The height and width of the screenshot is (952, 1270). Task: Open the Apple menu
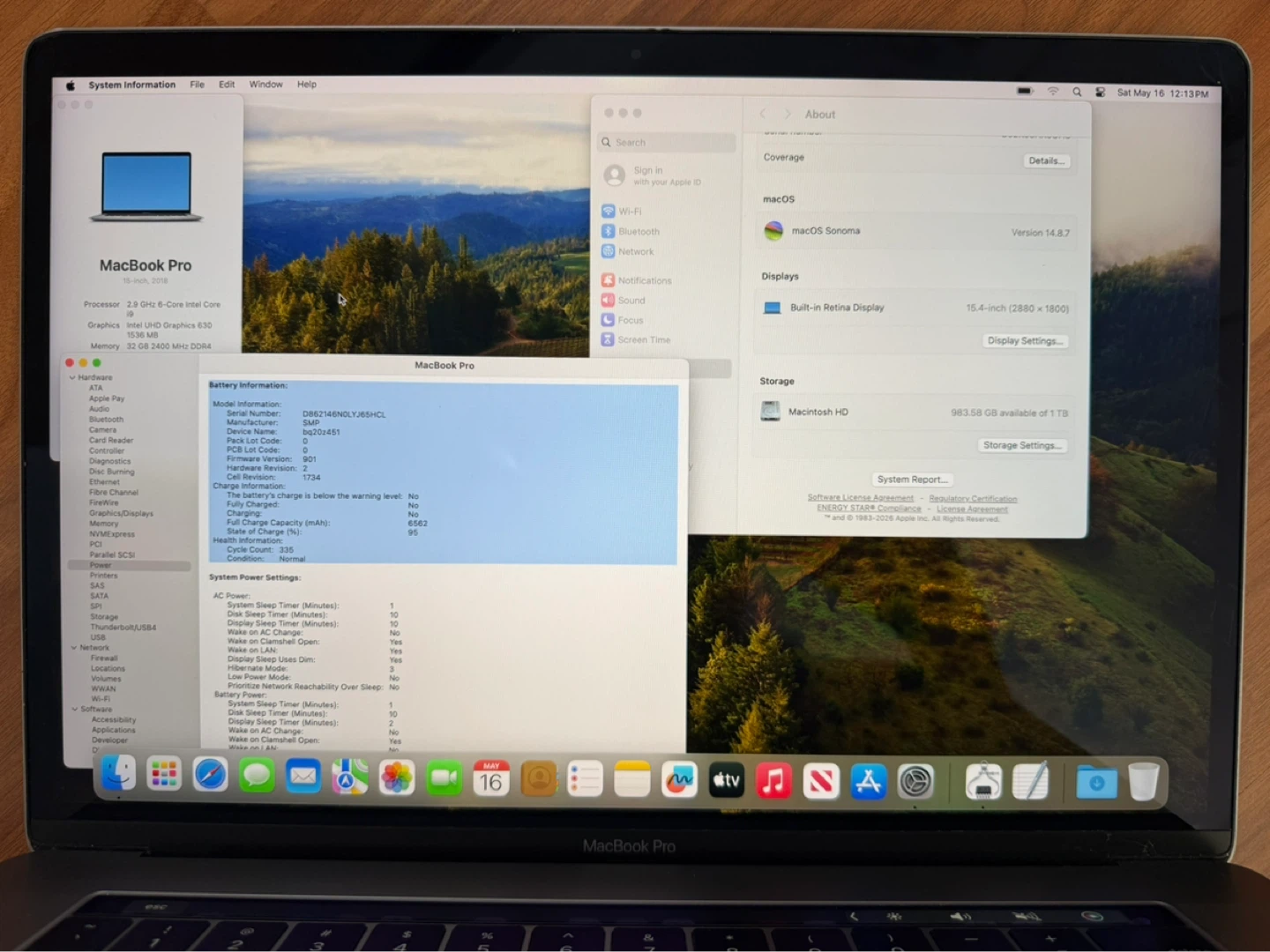click(x=70, y=86)
